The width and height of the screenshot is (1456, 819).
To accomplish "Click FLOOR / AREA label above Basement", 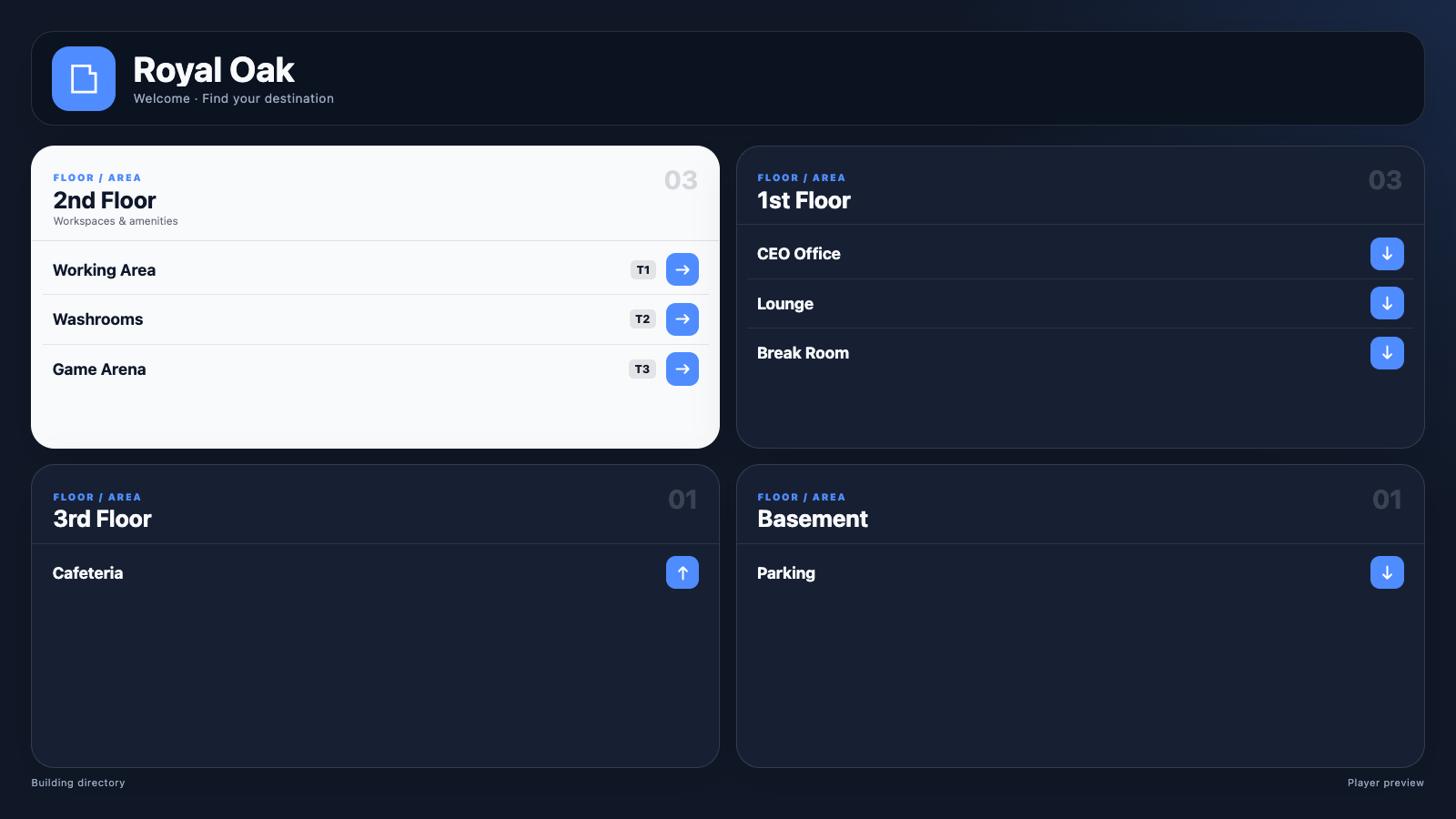I will pos(802,498).
